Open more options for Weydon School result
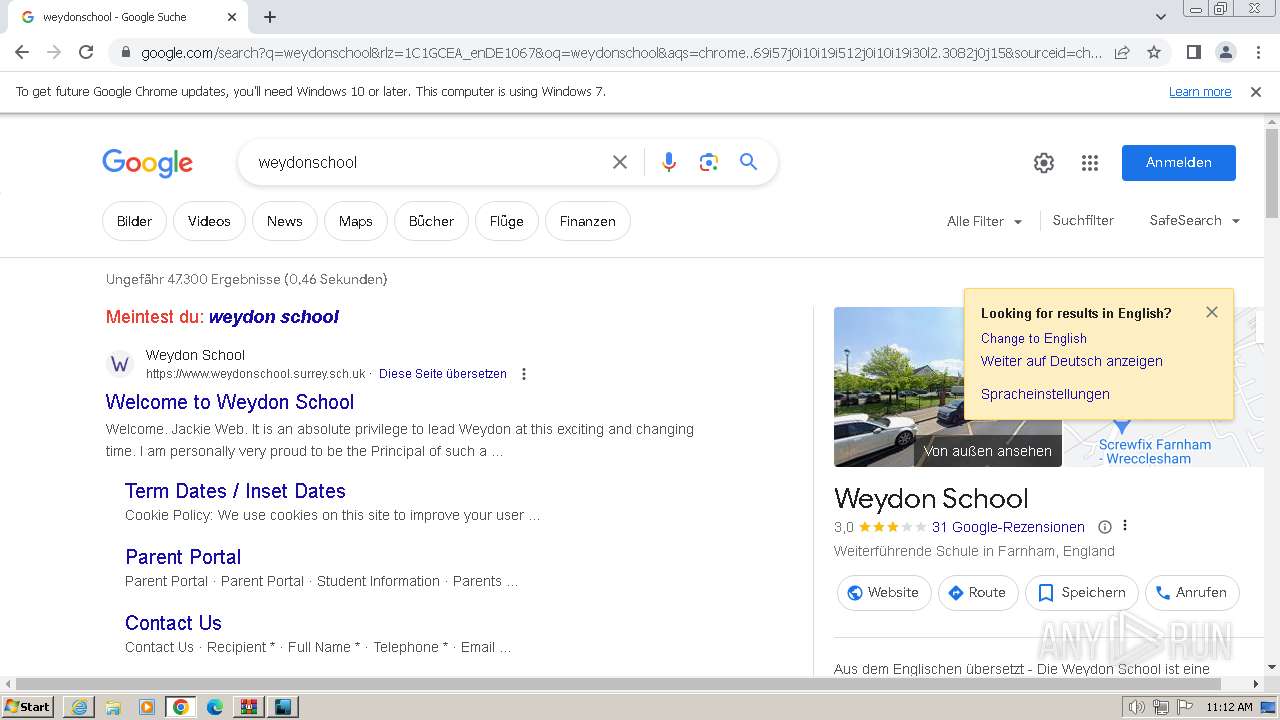This screenshot has width=1280, height=720. point(523,374)
